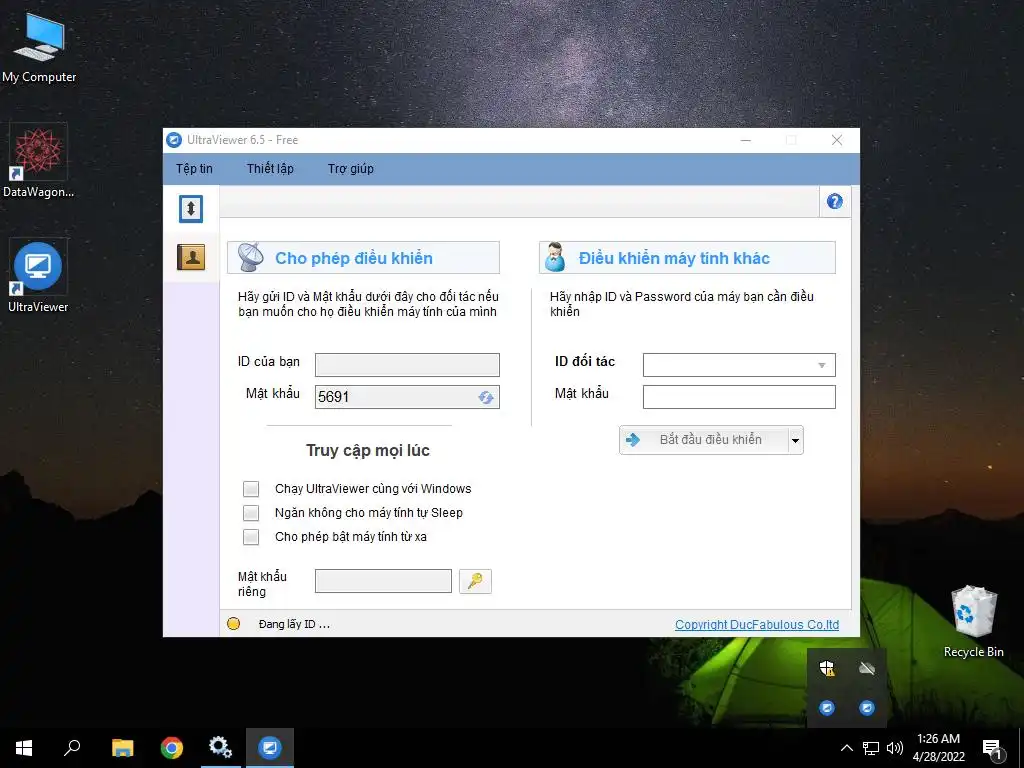1024x768 pixels.
Task: Enable Chạy UltraViewer cùng với Windows checkbox
Action: point(251,488)
